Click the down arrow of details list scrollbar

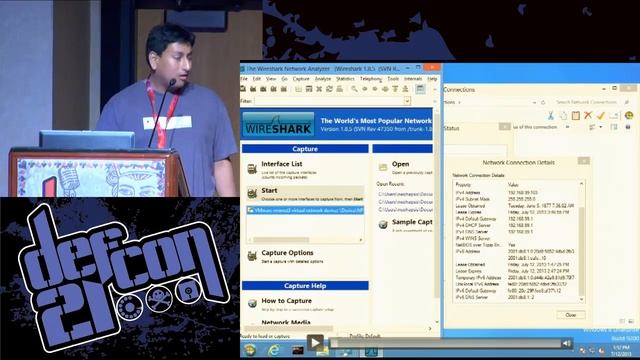click(x=582, y=299)
